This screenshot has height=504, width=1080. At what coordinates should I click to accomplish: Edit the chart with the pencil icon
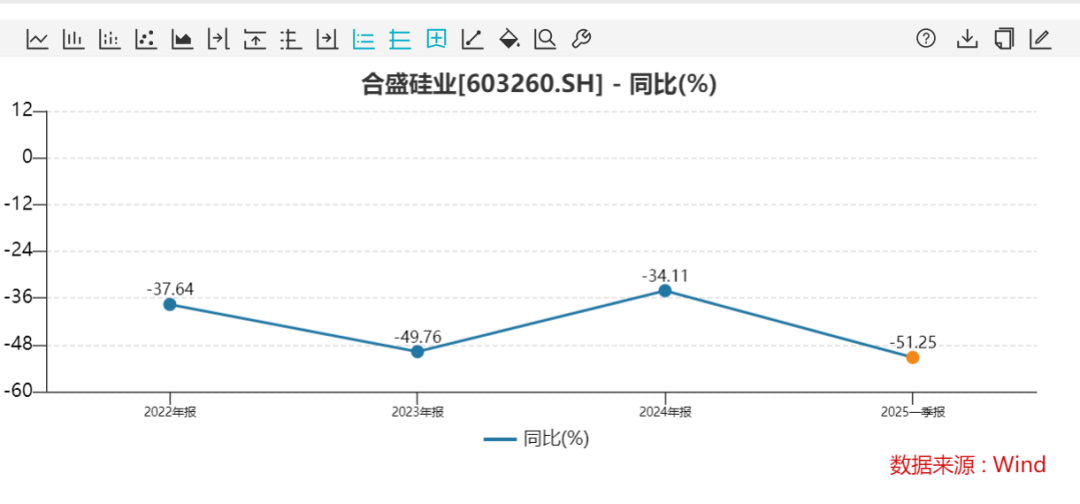(x=1040, y=39)
